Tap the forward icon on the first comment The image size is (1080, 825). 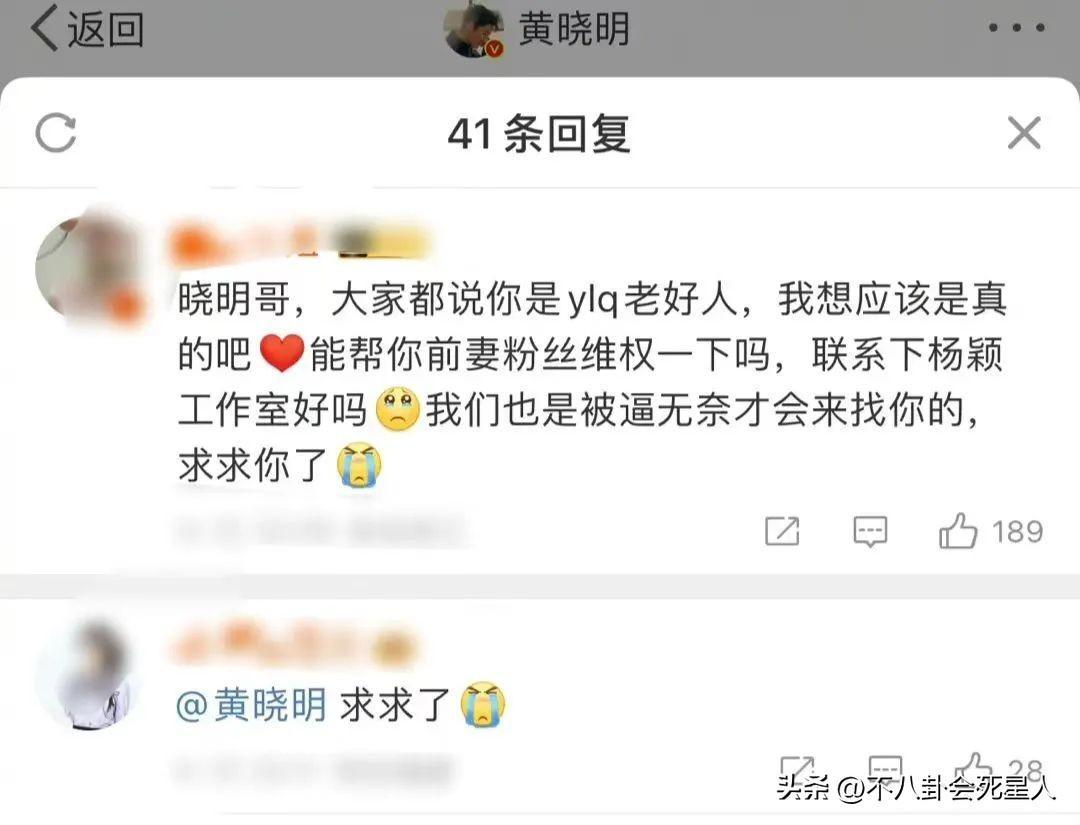782,531
